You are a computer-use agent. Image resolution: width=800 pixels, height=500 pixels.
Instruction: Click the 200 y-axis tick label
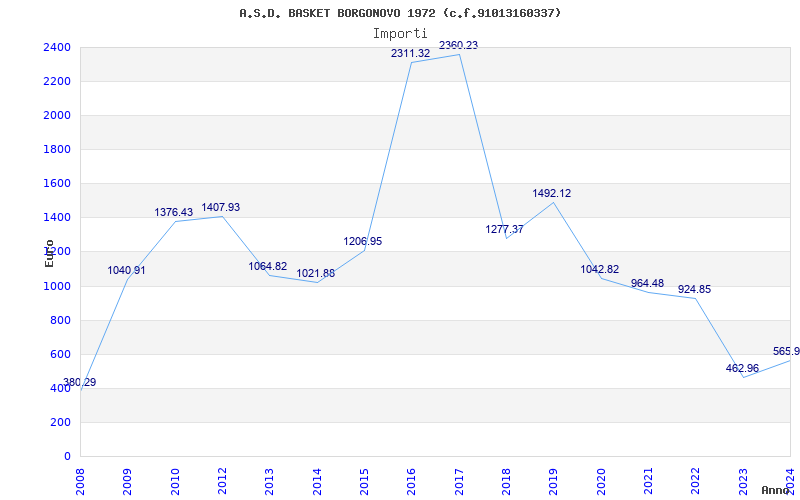60,422
